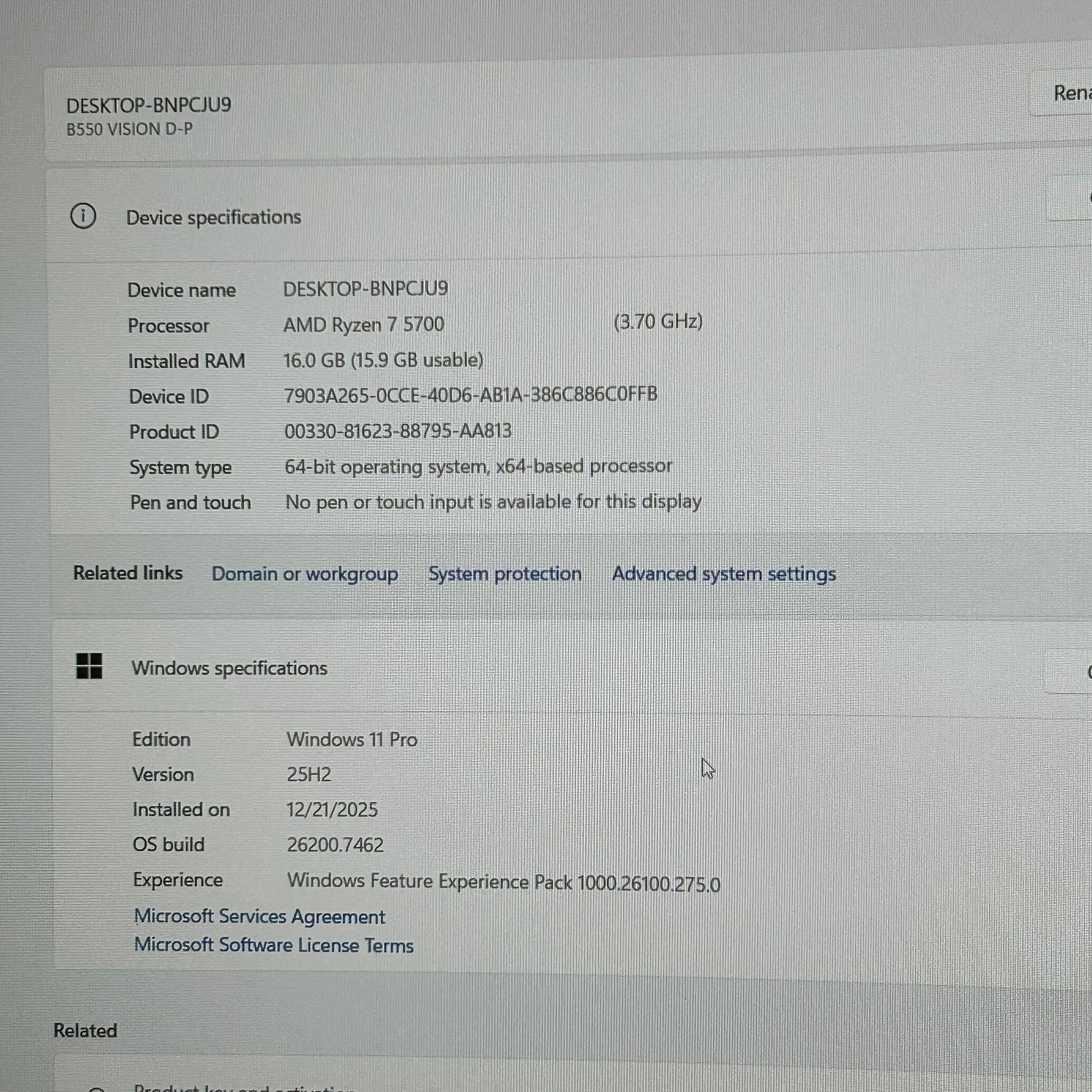The height and width of the screenshot is (1092, 1092).
Task: Open Domain or workgroup settings
Action: tap(304, 574)
